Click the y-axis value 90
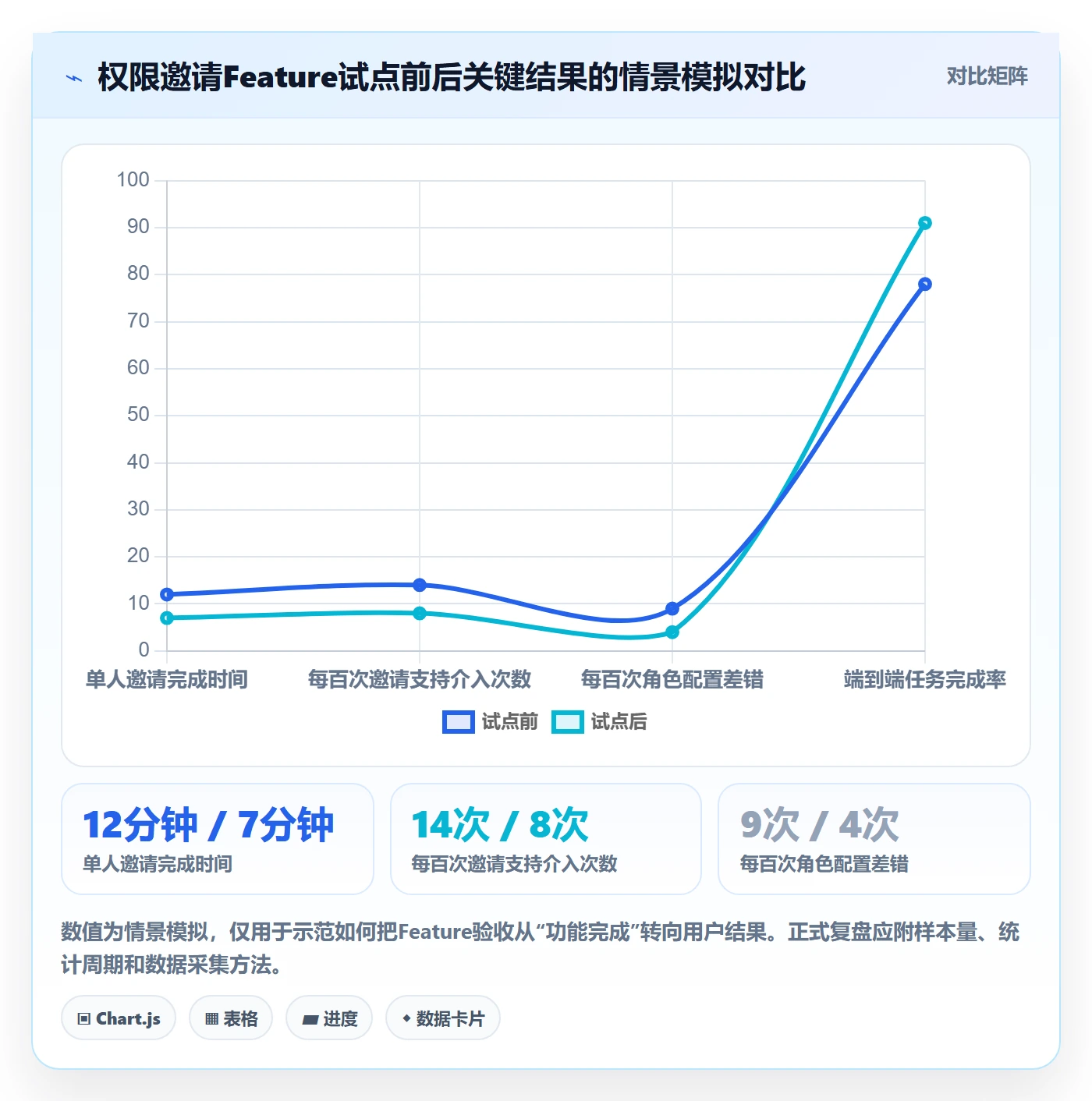Image resolution: width=1092 pixels, height=1101 pixels. point(138,226)
